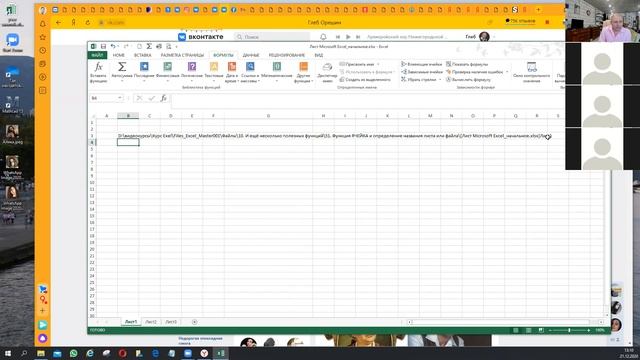The width and height of the screenshot is (640, 360).
Task: Click the bell icon in browser sidebar
Action: click(42, 24)
